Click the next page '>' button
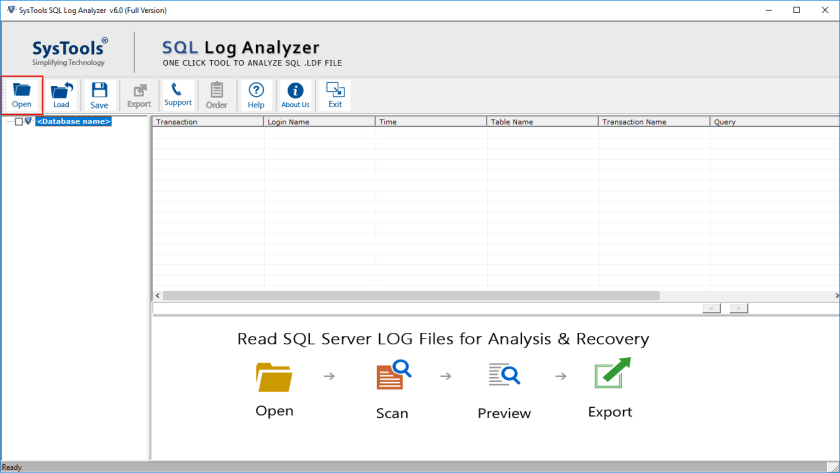This screenshot has height=473, width=840. (x=738, y=308)
